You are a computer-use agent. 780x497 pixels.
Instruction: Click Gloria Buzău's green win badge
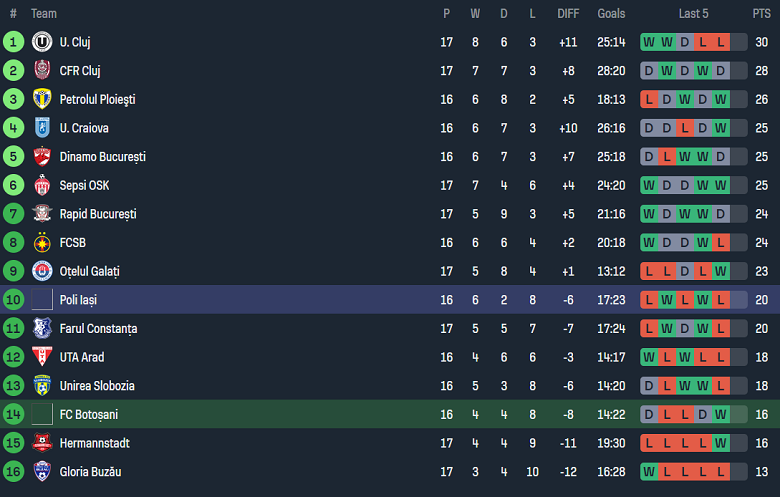649,471
